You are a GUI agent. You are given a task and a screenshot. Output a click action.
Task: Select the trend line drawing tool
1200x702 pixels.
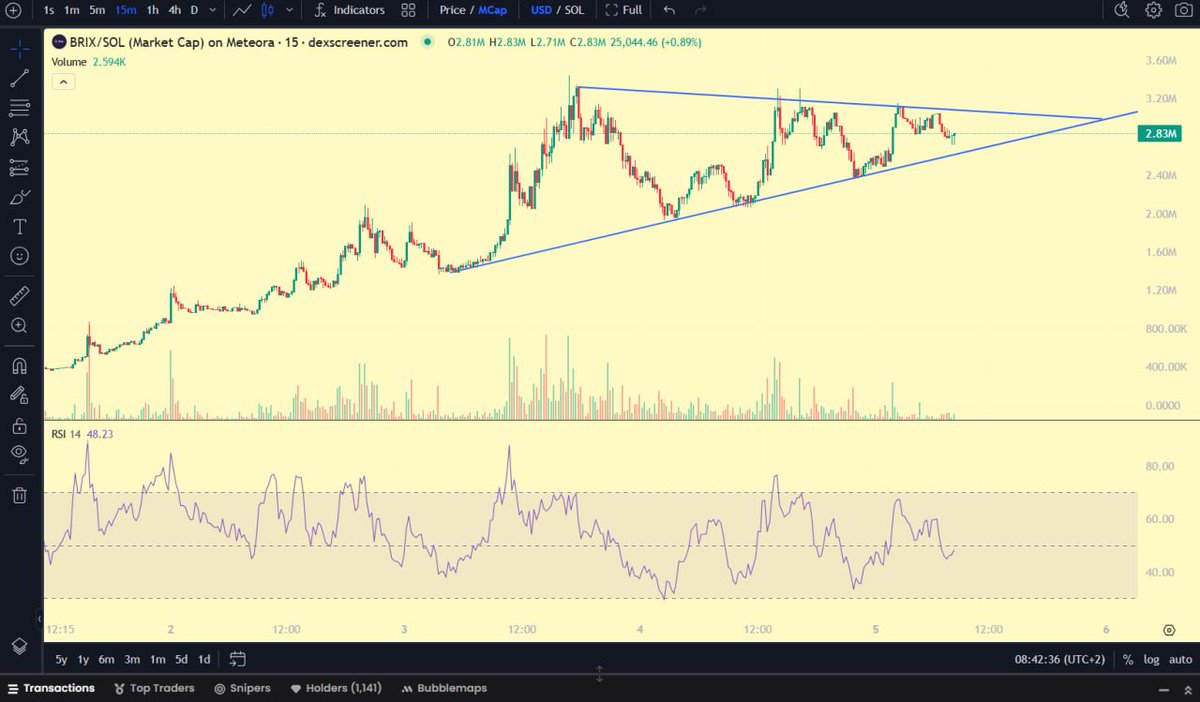point(19,78)
